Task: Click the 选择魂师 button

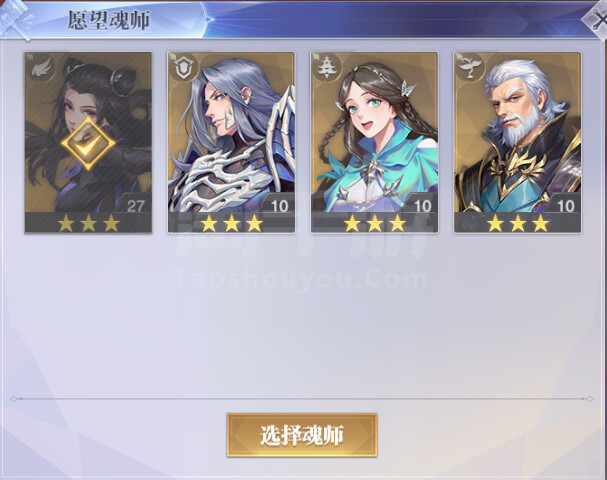Action: [302, 435]
